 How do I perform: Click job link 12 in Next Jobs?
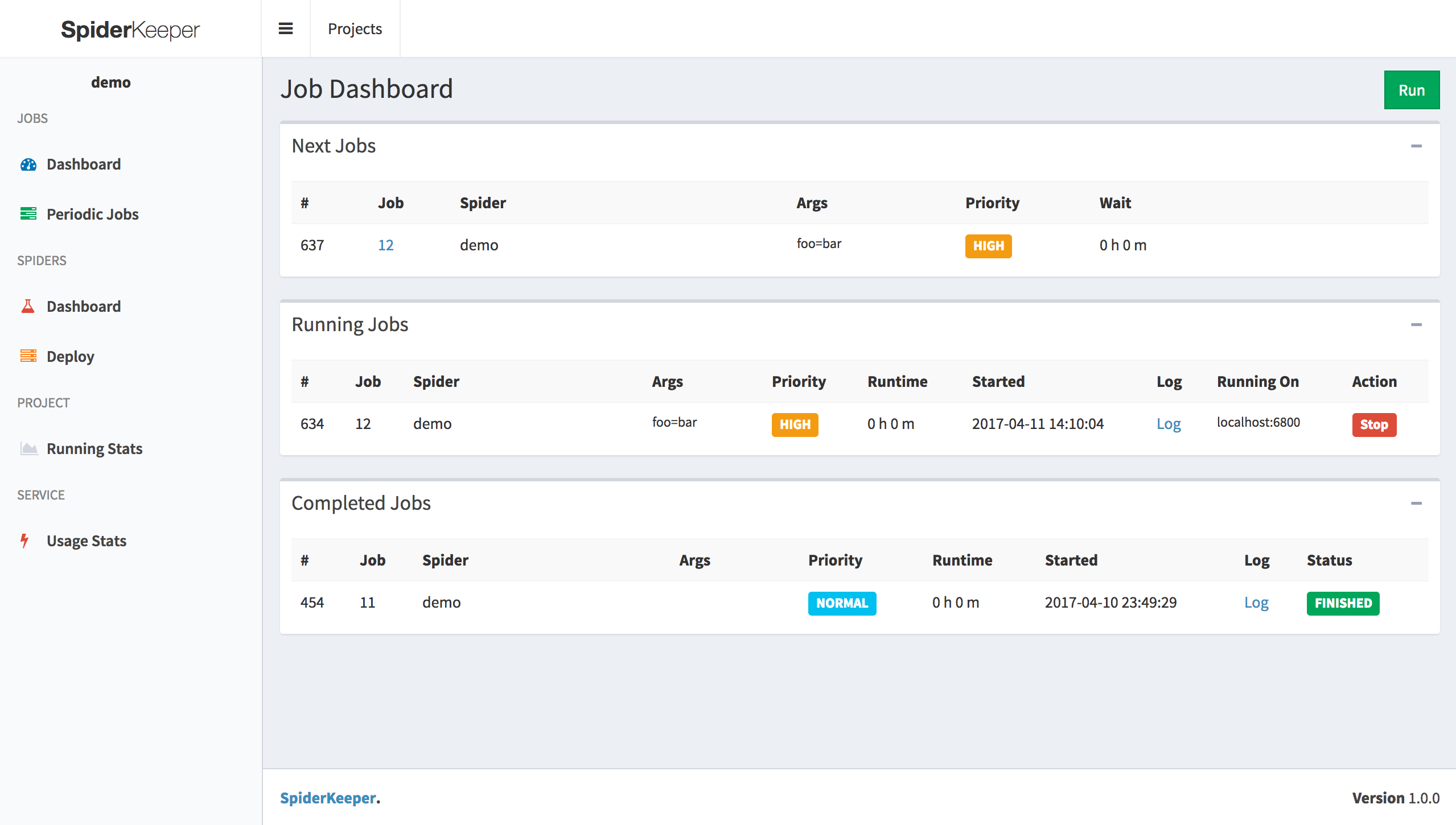click(x=385, y=245)
